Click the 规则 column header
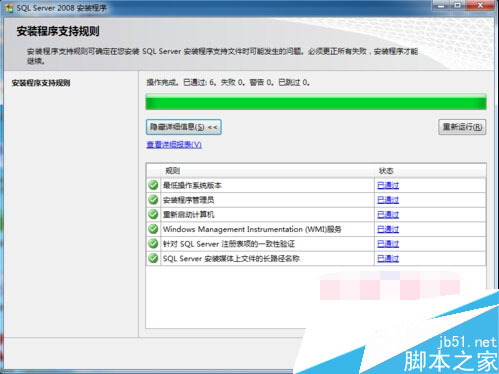 [267, 171]
